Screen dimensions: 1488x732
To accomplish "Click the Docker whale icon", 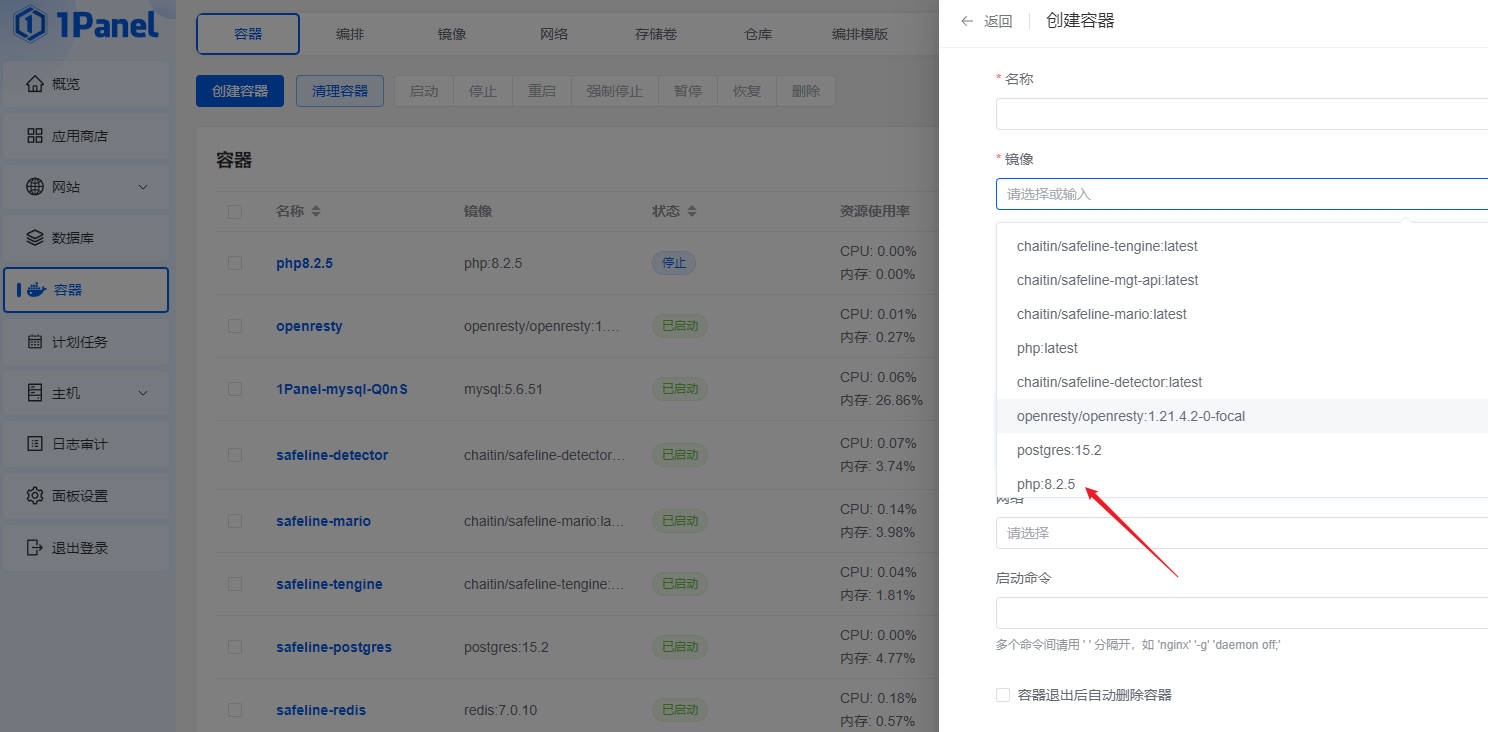I will 36,290.
